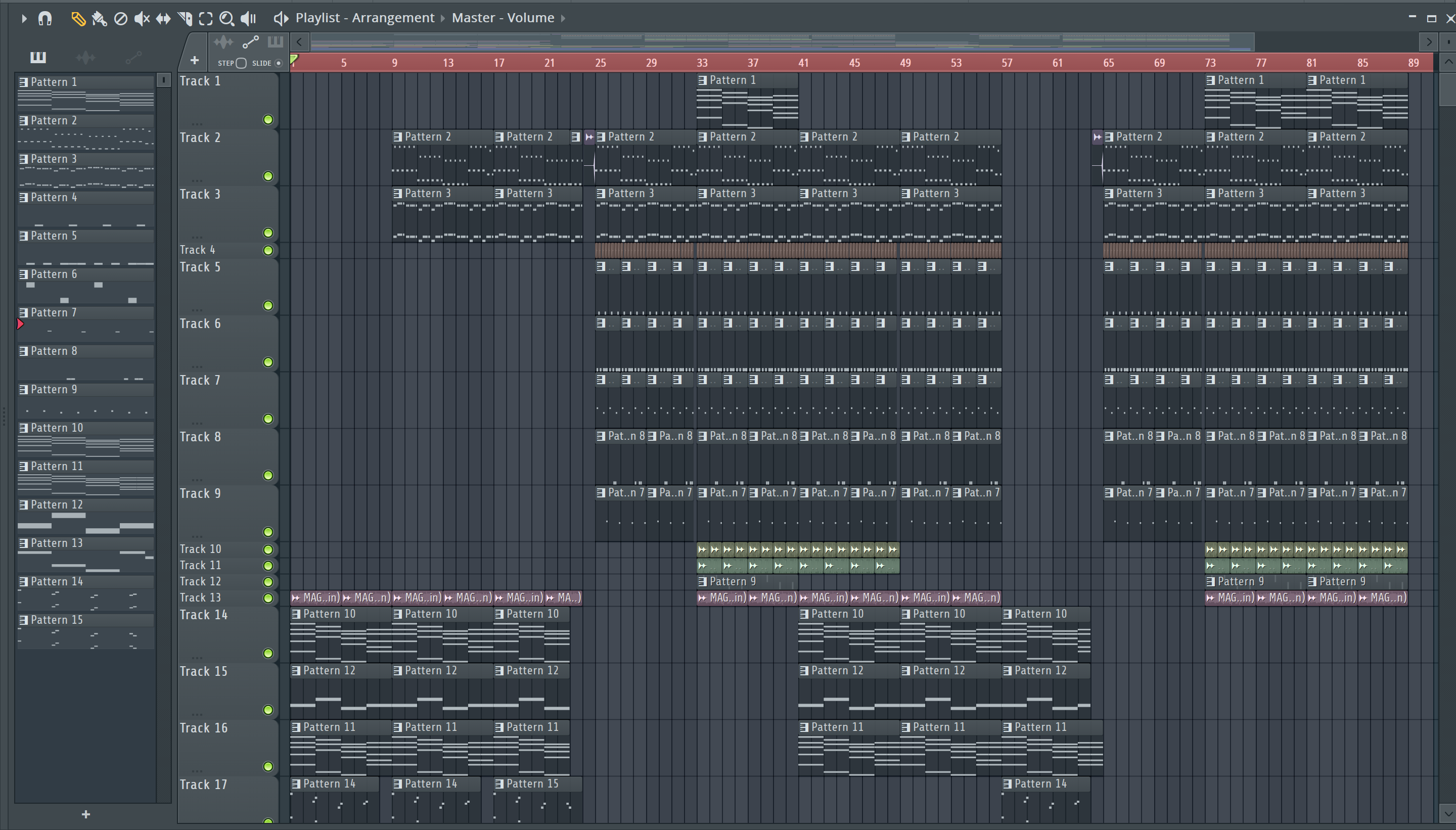
Task: Select the Slice tool
Action: (x=185, y=18)
